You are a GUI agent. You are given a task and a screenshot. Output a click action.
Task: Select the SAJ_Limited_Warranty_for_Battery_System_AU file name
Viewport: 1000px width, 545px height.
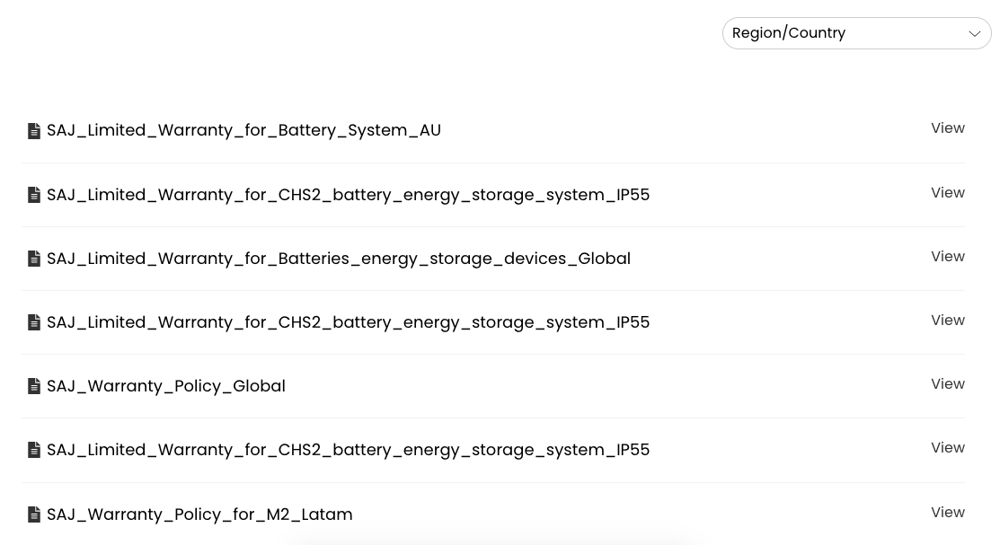point(243,130)
